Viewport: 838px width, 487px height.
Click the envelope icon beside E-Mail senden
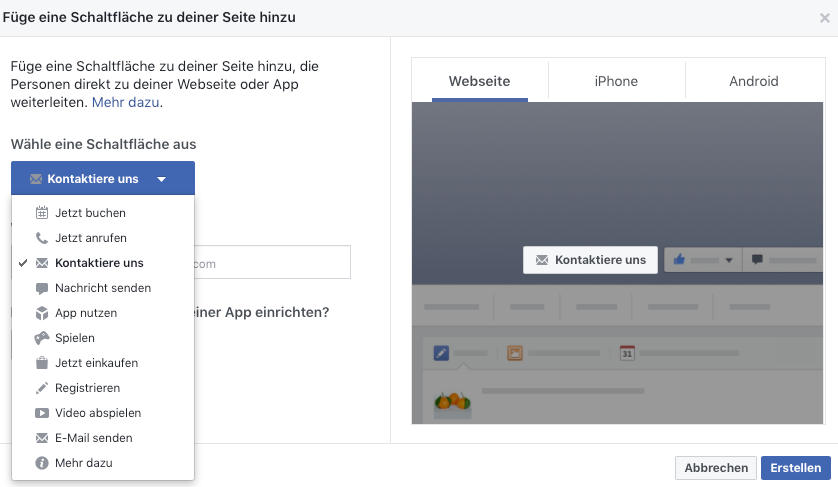(42, 438)
